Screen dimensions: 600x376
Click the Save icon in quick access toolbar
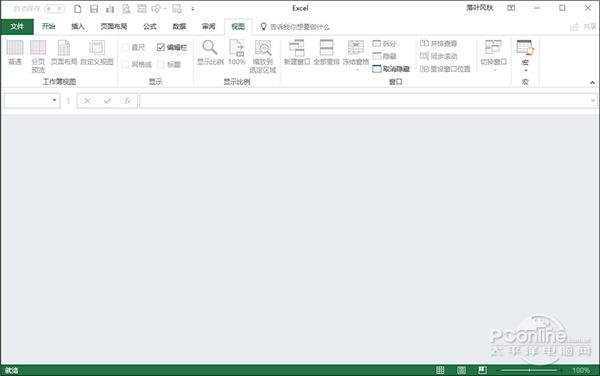94,8
